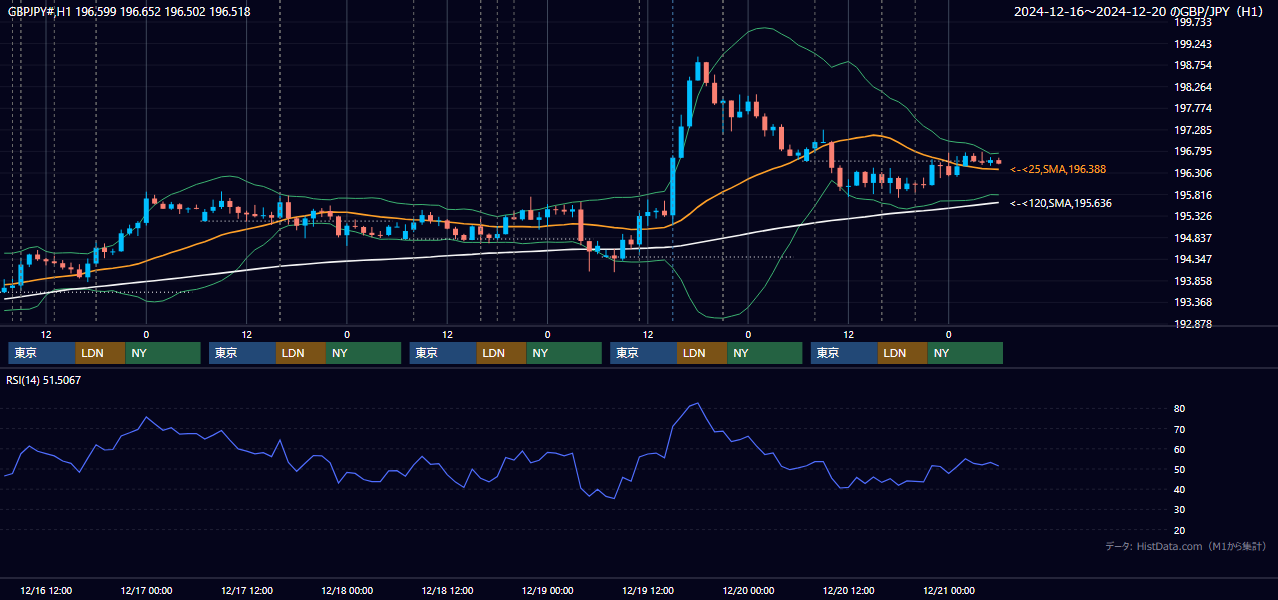Click the 12/19 00:00 date label
The width and height of the screenshot is (1278, 600).
coord(547,590)
